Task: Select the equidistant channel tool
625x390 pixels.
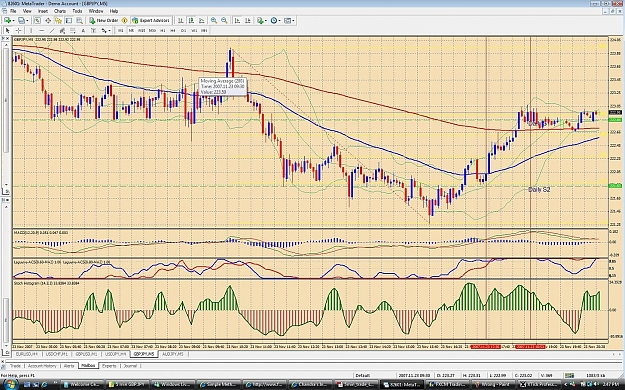Action: (62, 30)
